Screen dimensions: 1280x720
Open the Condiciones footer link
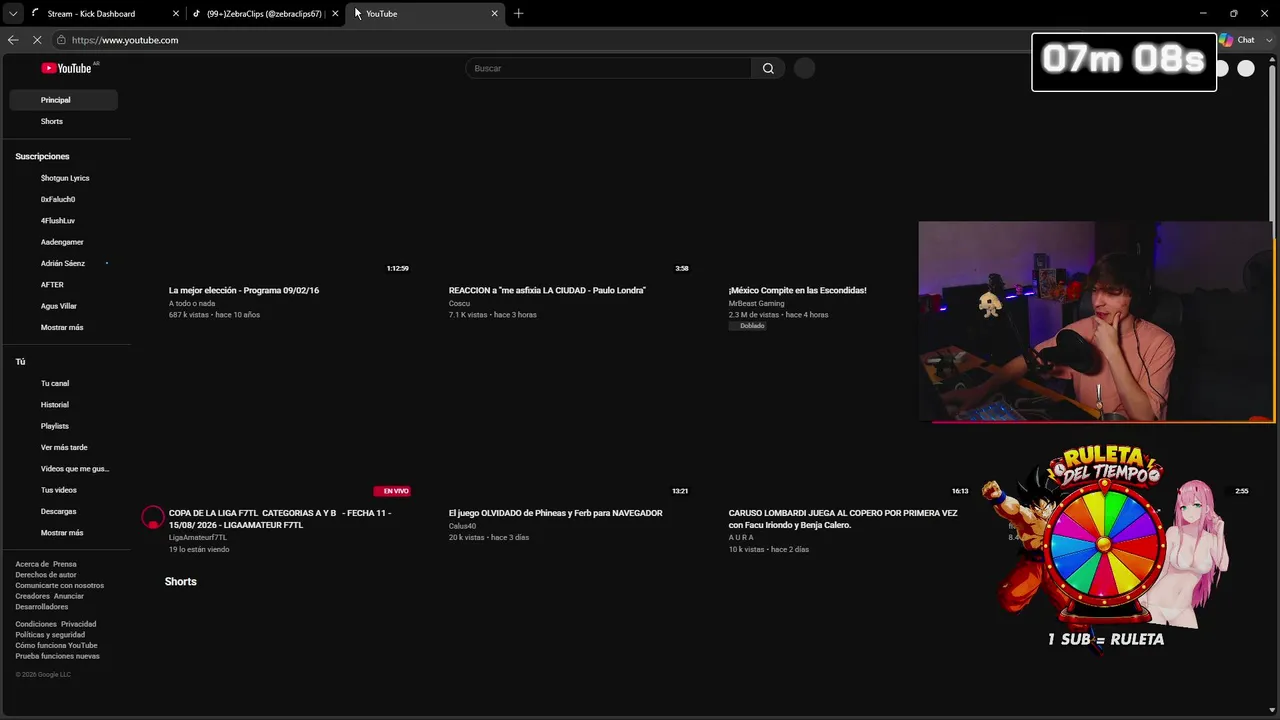[36, 624]
